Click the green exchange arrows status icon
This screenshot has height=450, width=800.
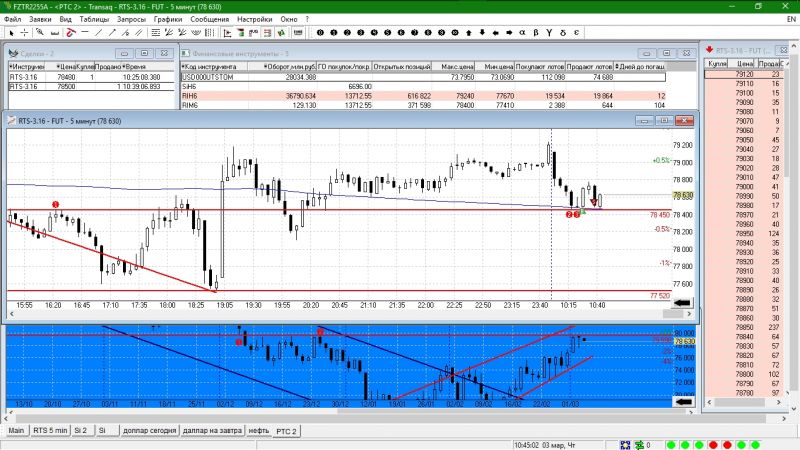pyautogui.click(x=639, y=445)
